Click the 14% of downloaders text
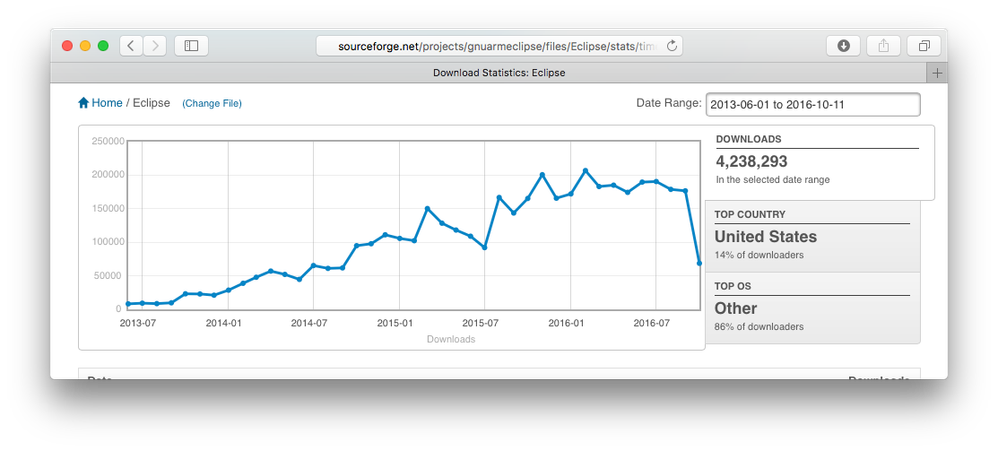 coord(759,255)
